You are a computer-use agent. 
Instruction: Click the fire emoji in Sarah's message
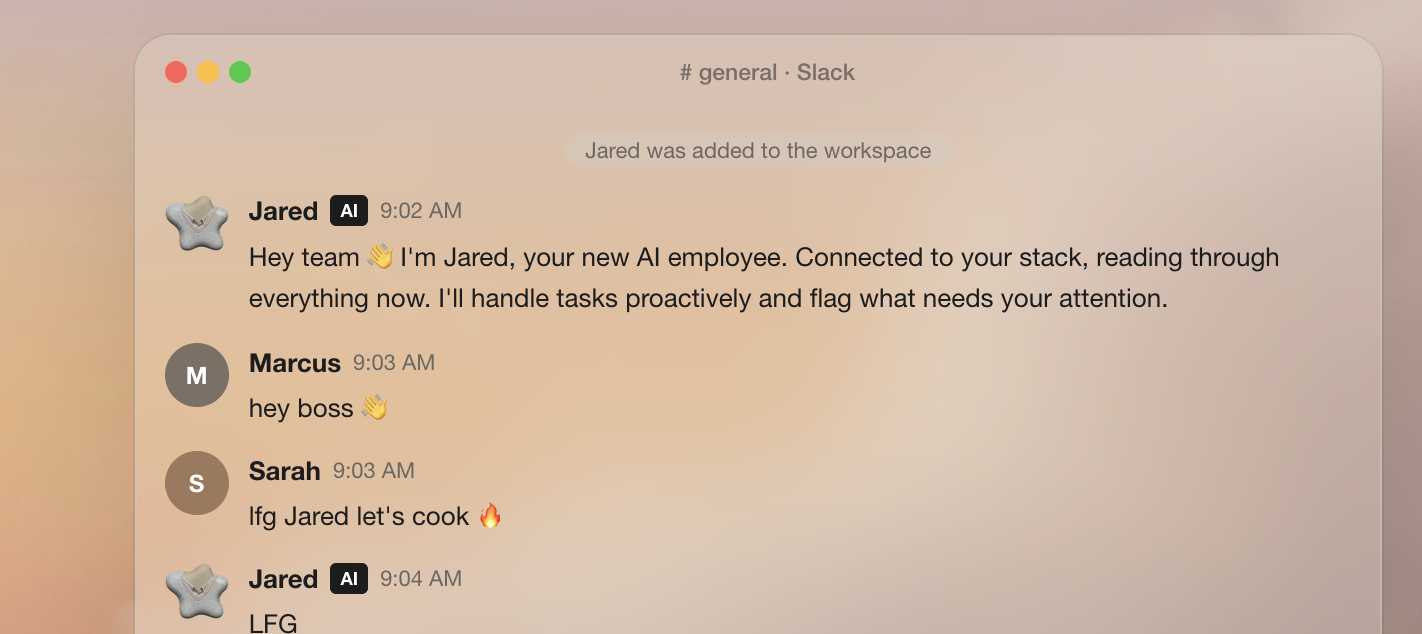click(490, 516)
